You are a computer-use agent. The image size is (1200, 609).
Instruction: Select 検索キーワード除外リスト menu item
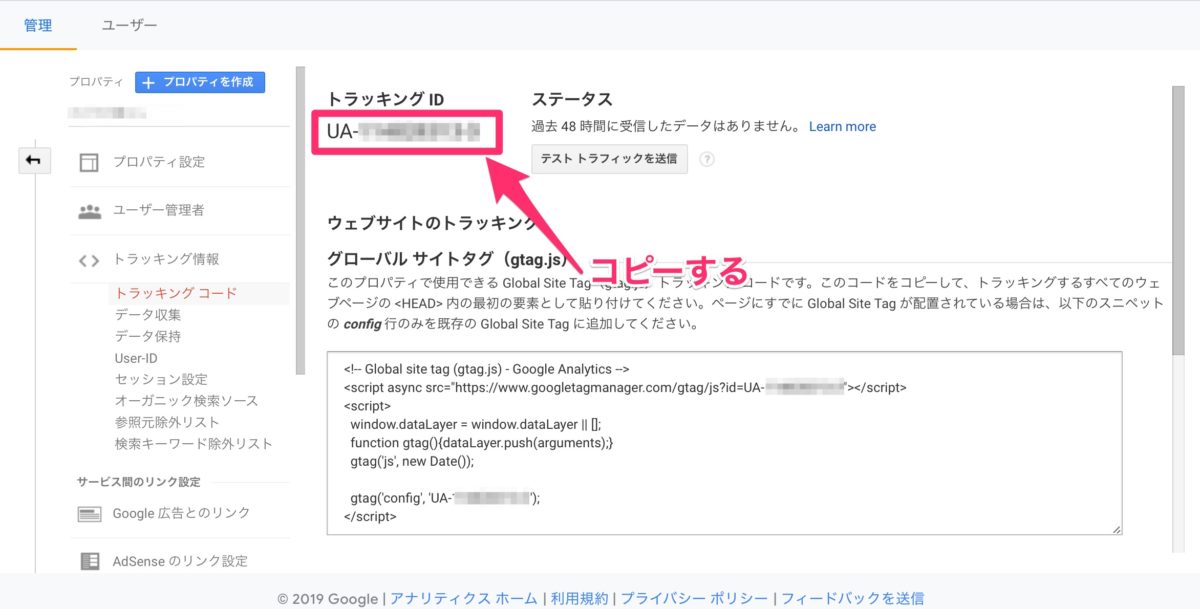[194, 444]
